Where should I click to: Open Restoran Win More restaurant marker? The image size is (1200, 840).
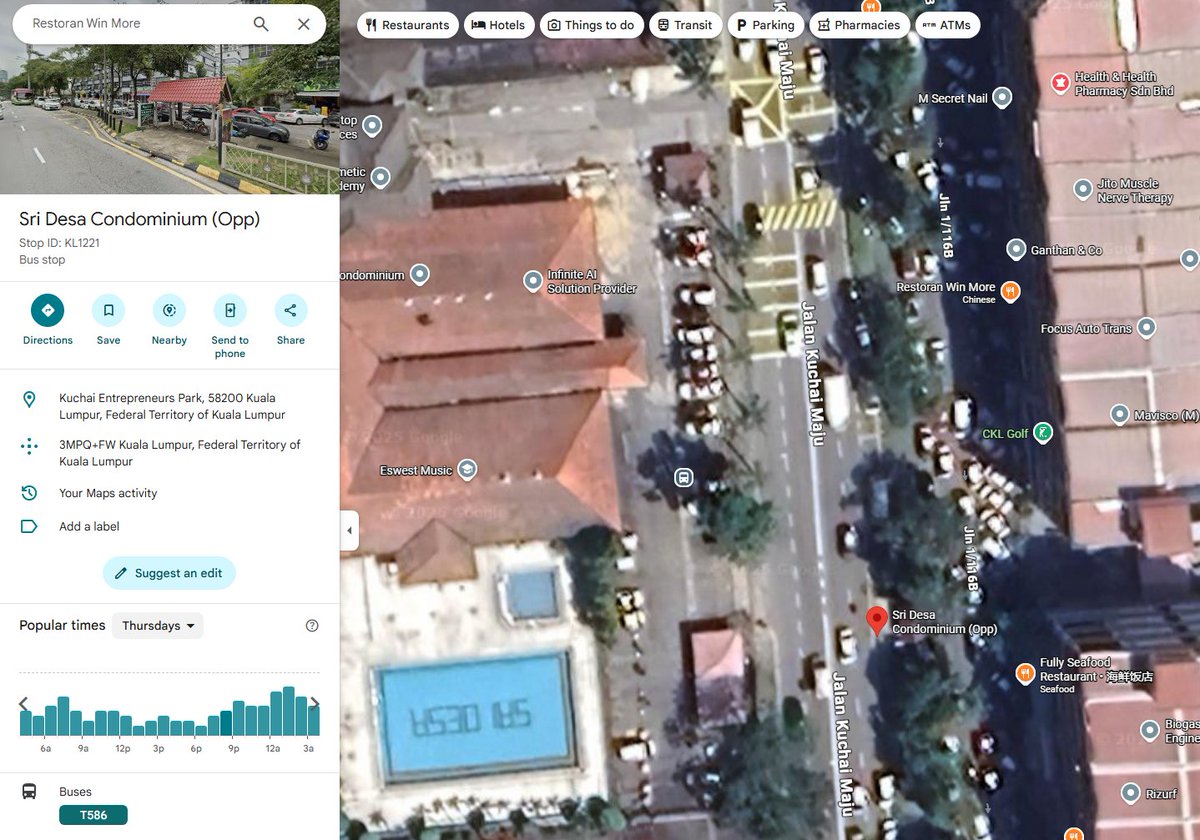tap(1010, 292)
